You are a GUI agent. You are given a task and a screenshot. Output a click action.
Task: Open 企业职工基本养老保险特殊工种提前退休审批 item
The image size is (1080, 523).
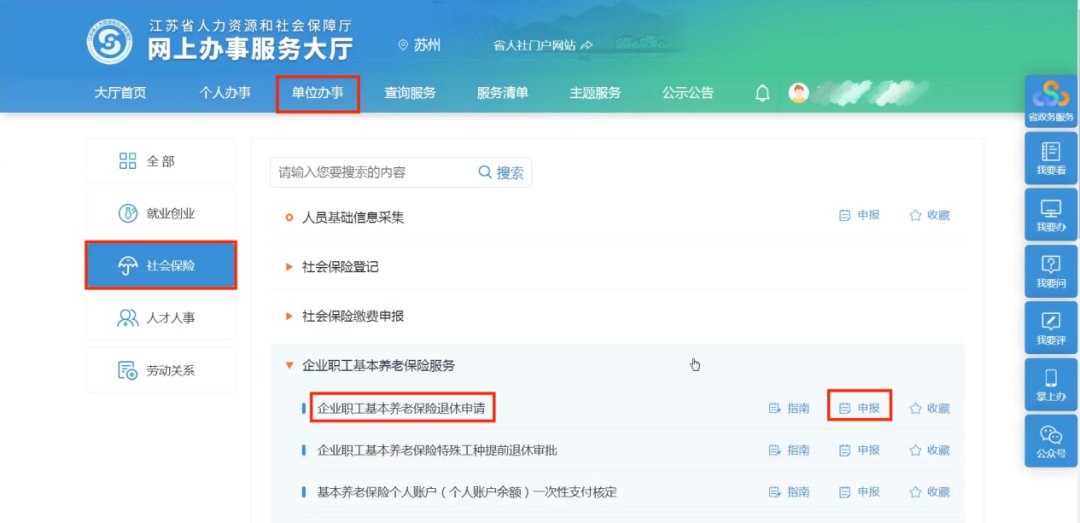point(437,451)
